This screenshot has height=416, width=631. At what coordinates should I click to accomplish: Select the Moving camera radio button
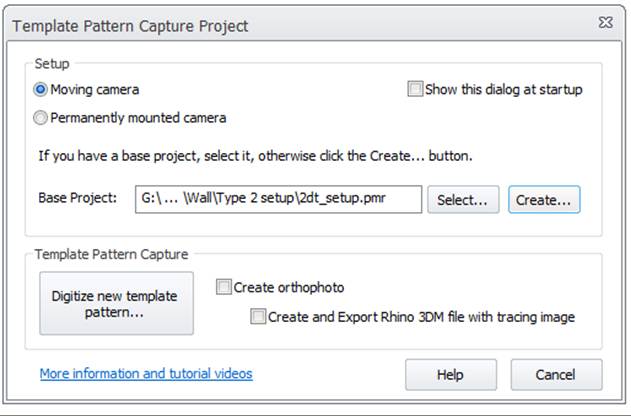click(x=40, y=90)
